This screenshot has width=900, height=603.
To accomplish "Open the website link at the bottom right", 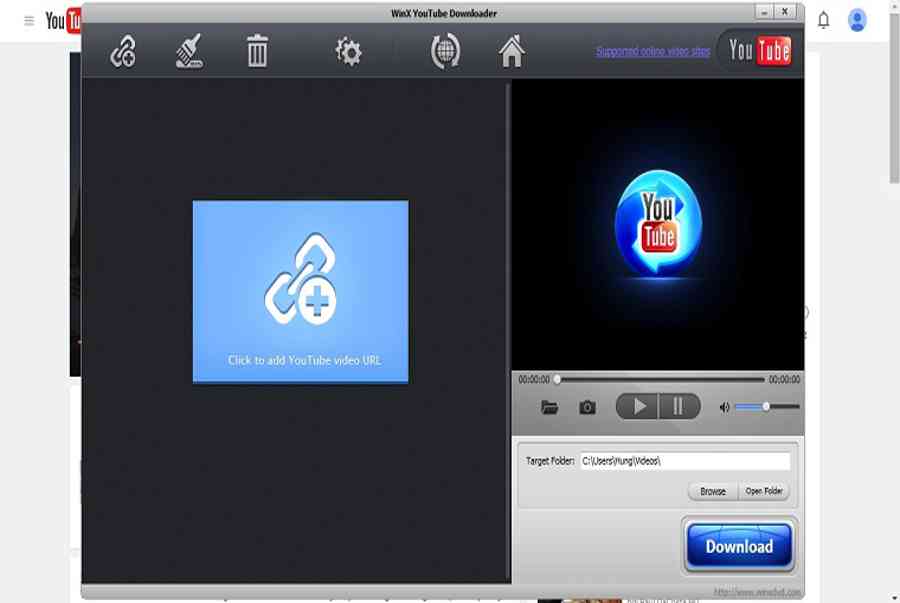I will (757, 592).
